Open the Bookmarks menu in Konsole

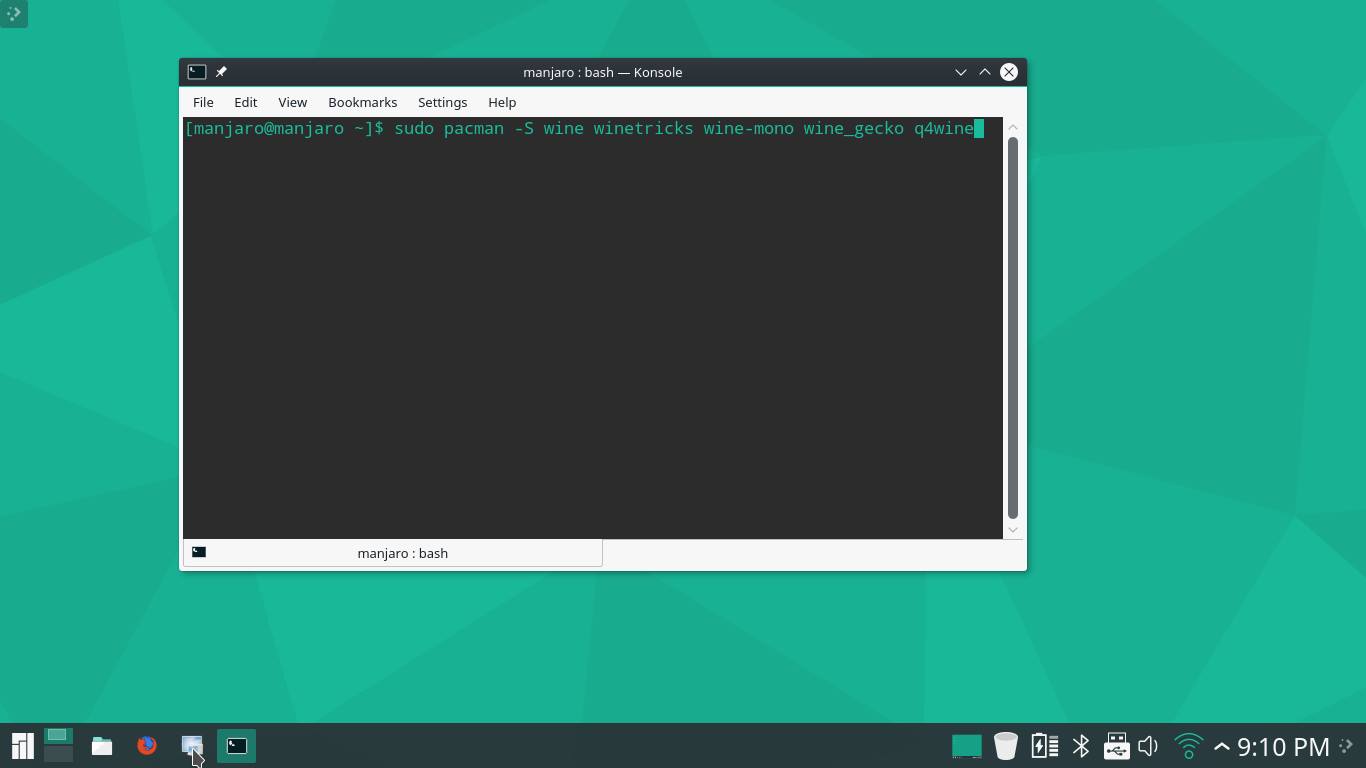pos(362,102)
